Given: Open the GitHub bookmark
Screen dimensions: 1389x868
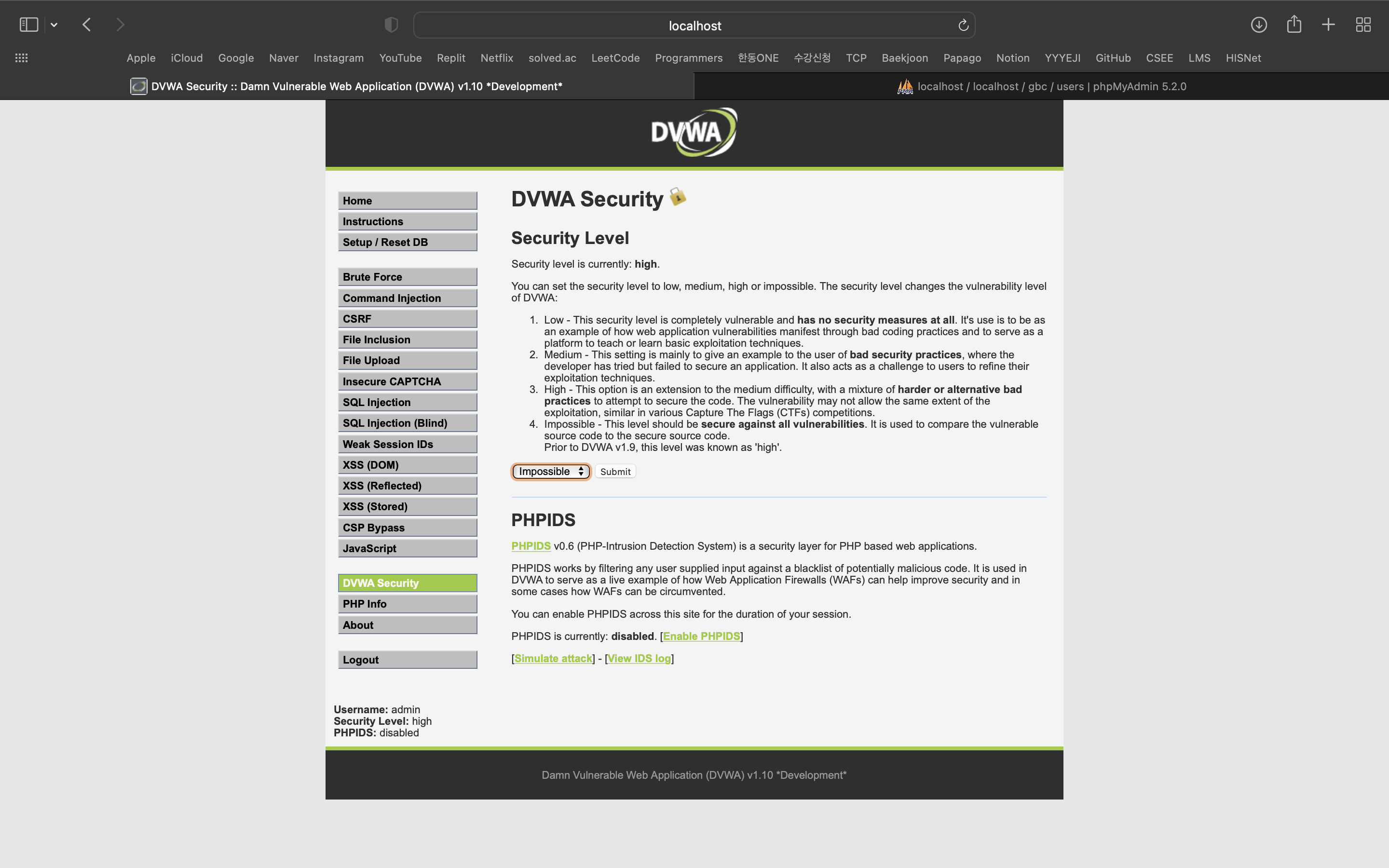Looking at the screenshot, I should pyautogui.click(x=1112, y=58).
